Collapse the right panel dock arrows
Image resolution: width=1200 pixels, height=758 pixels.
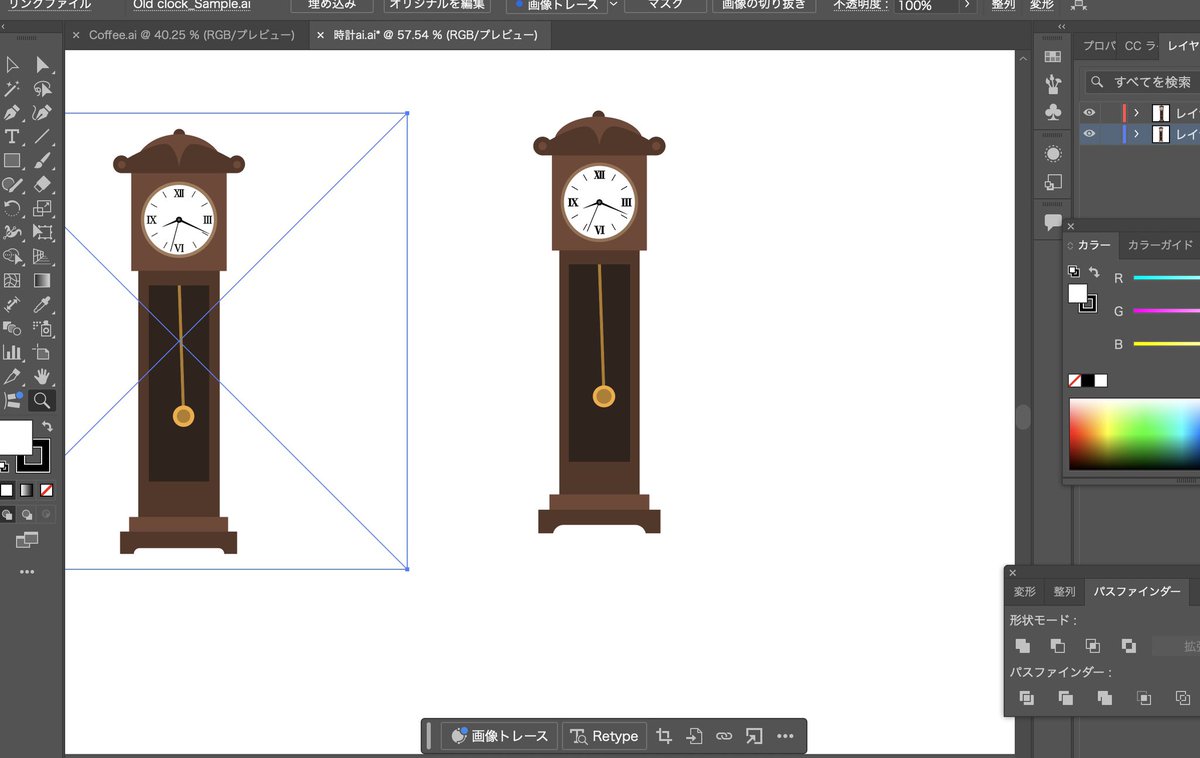tap(1061, 27)
